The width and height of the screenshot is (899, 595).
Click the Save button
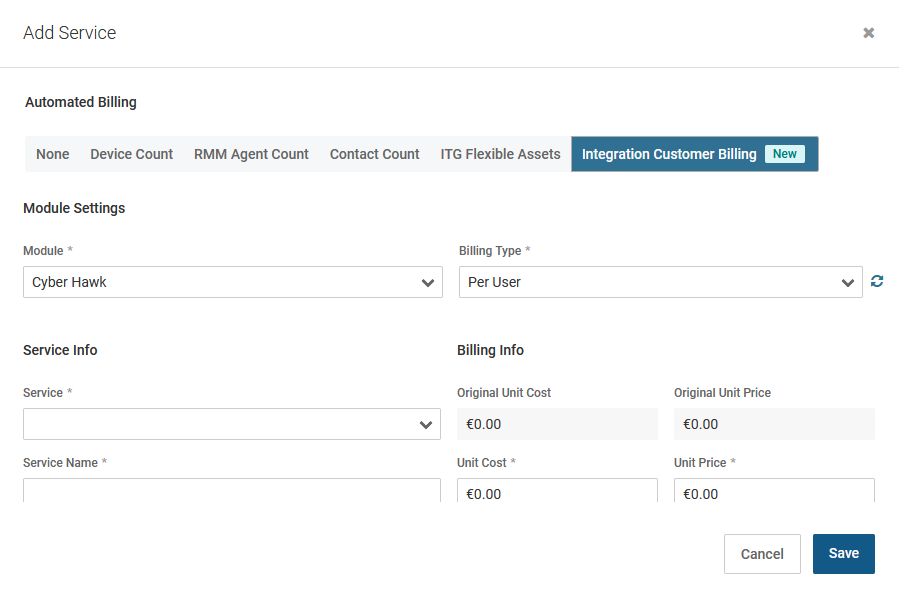[843, 554]
